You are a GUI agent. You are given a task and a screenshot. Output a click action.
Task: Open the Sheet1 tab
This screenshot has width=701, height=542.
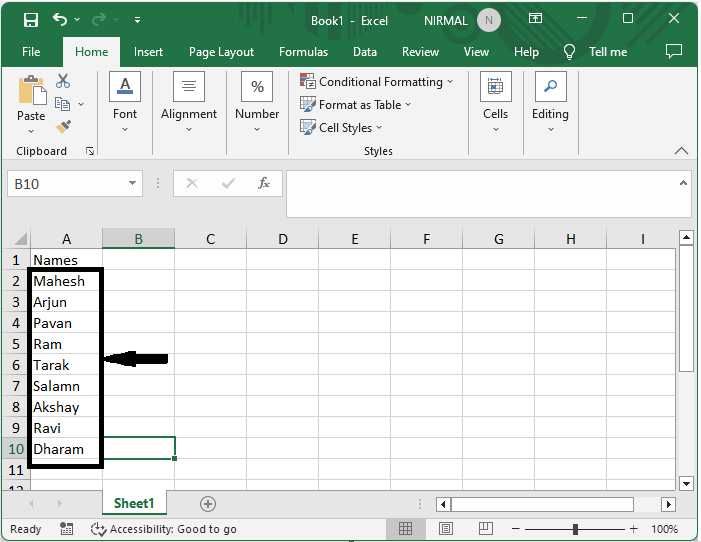pos(134,503)
